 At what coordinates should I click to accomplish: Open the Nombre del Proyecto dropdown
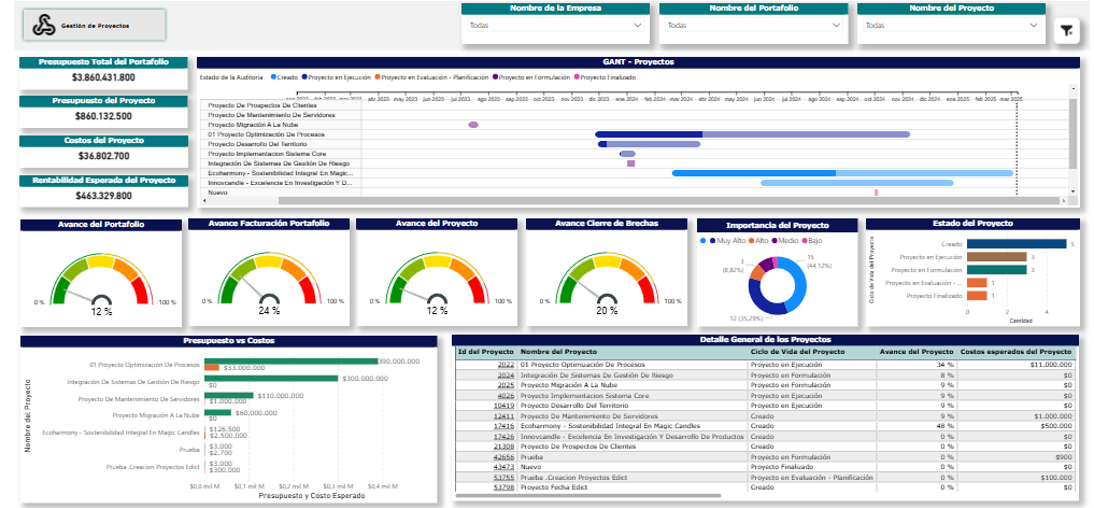click(x=950, y=26)
